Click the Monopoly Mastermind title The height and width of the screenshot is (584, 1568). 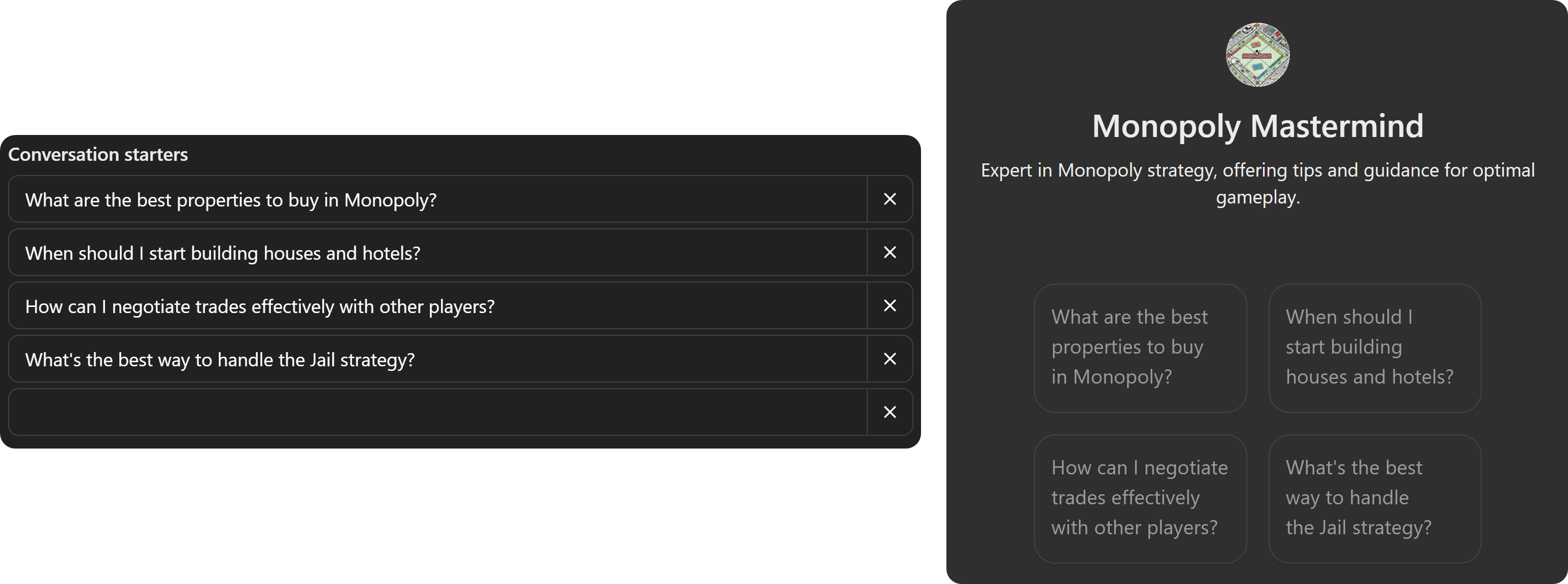(1257, 126)
